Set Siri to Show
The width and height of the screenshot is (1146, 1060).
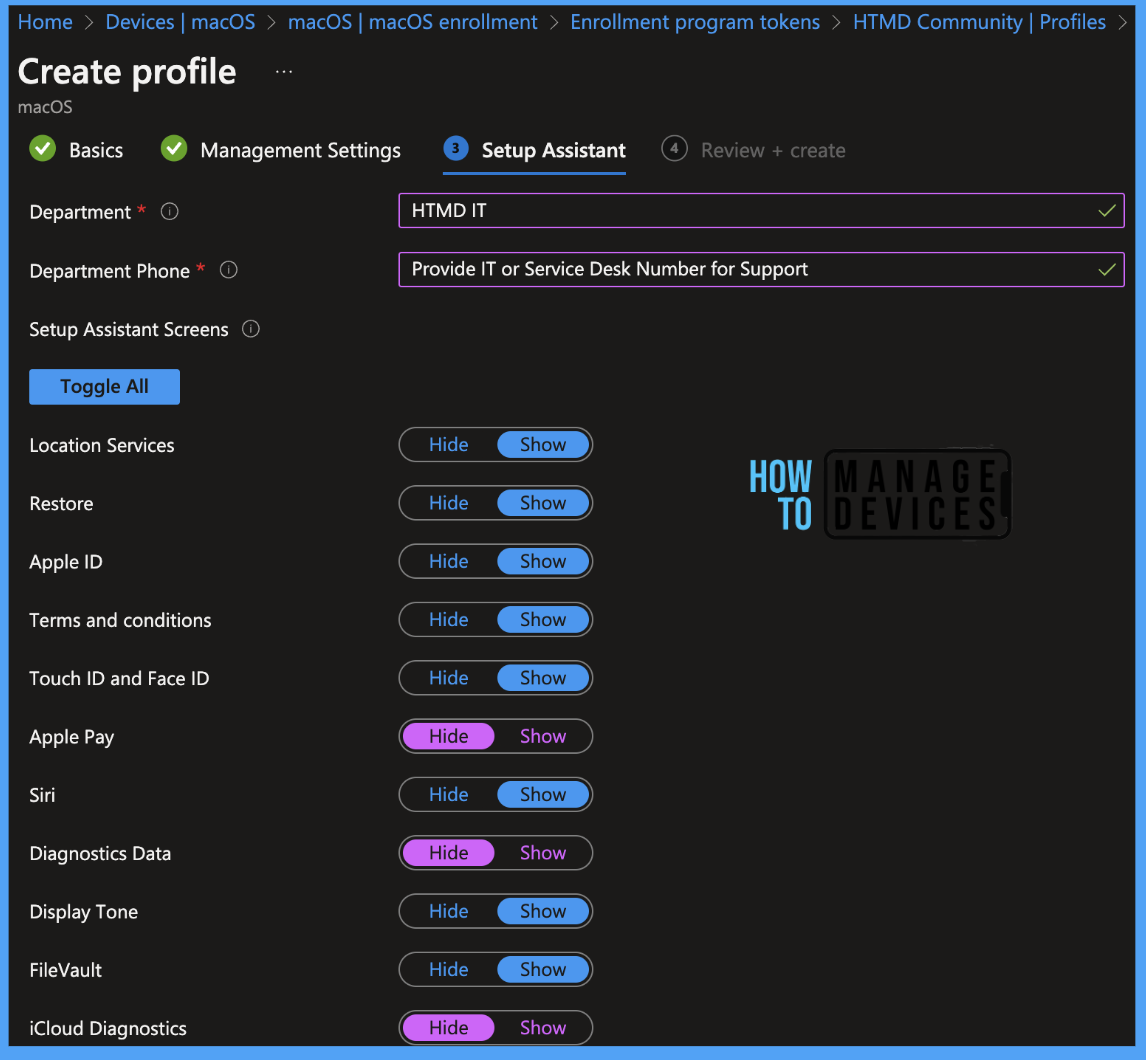(543, 795)
